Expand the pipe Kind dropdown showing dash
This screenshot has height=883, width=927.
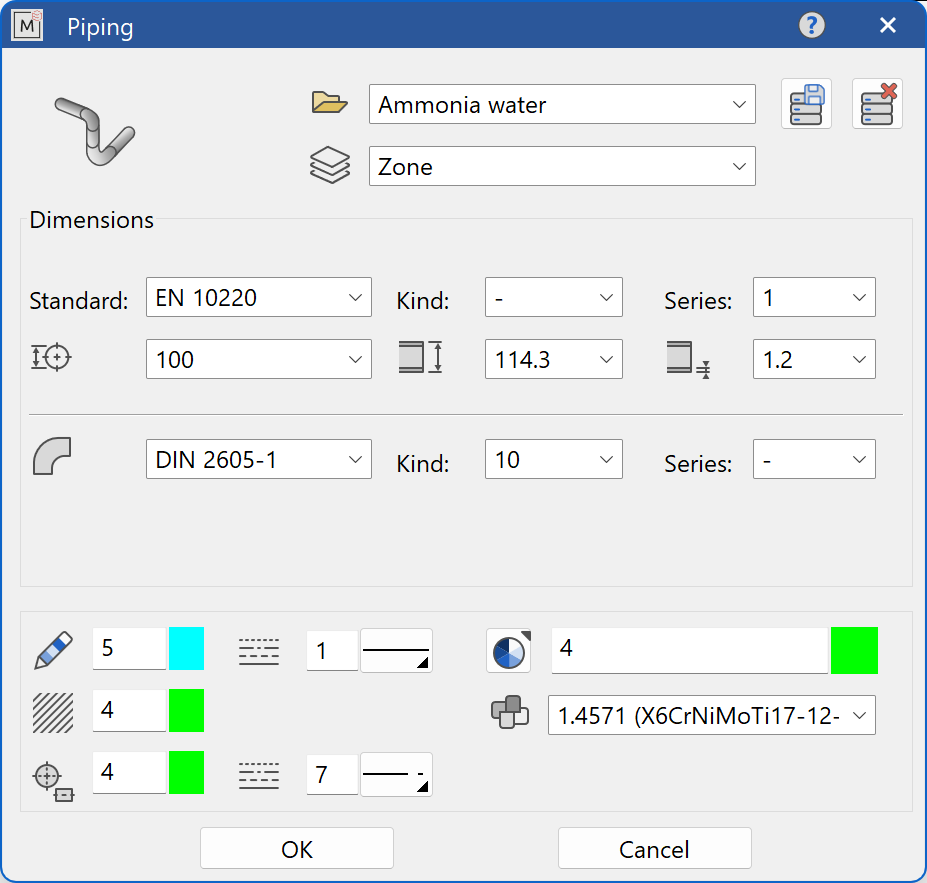click(554, 297)
